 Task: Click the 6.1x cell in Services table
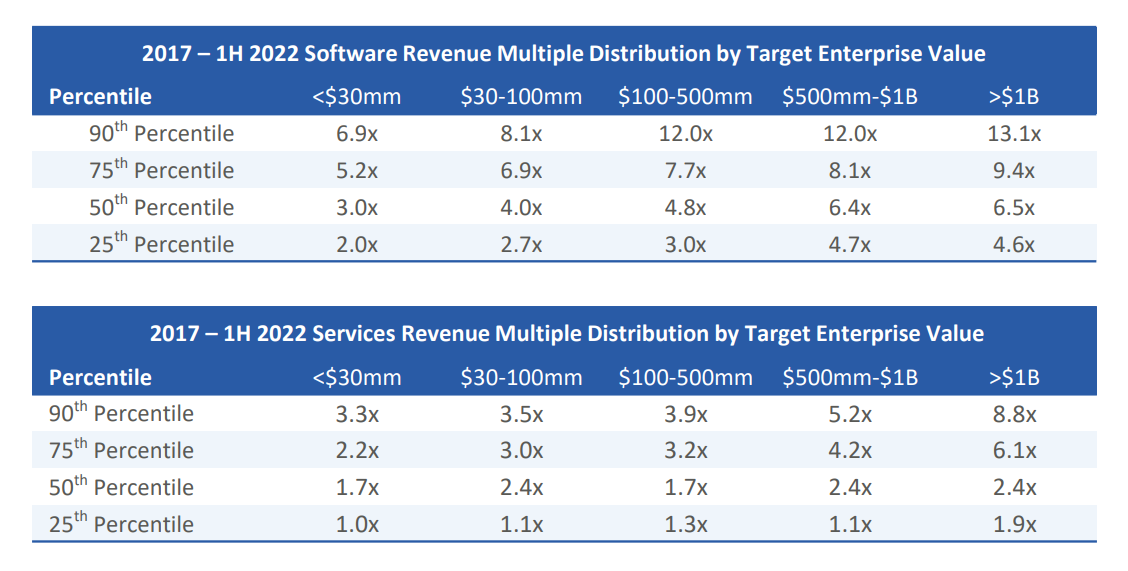[x=1014, y=451]
